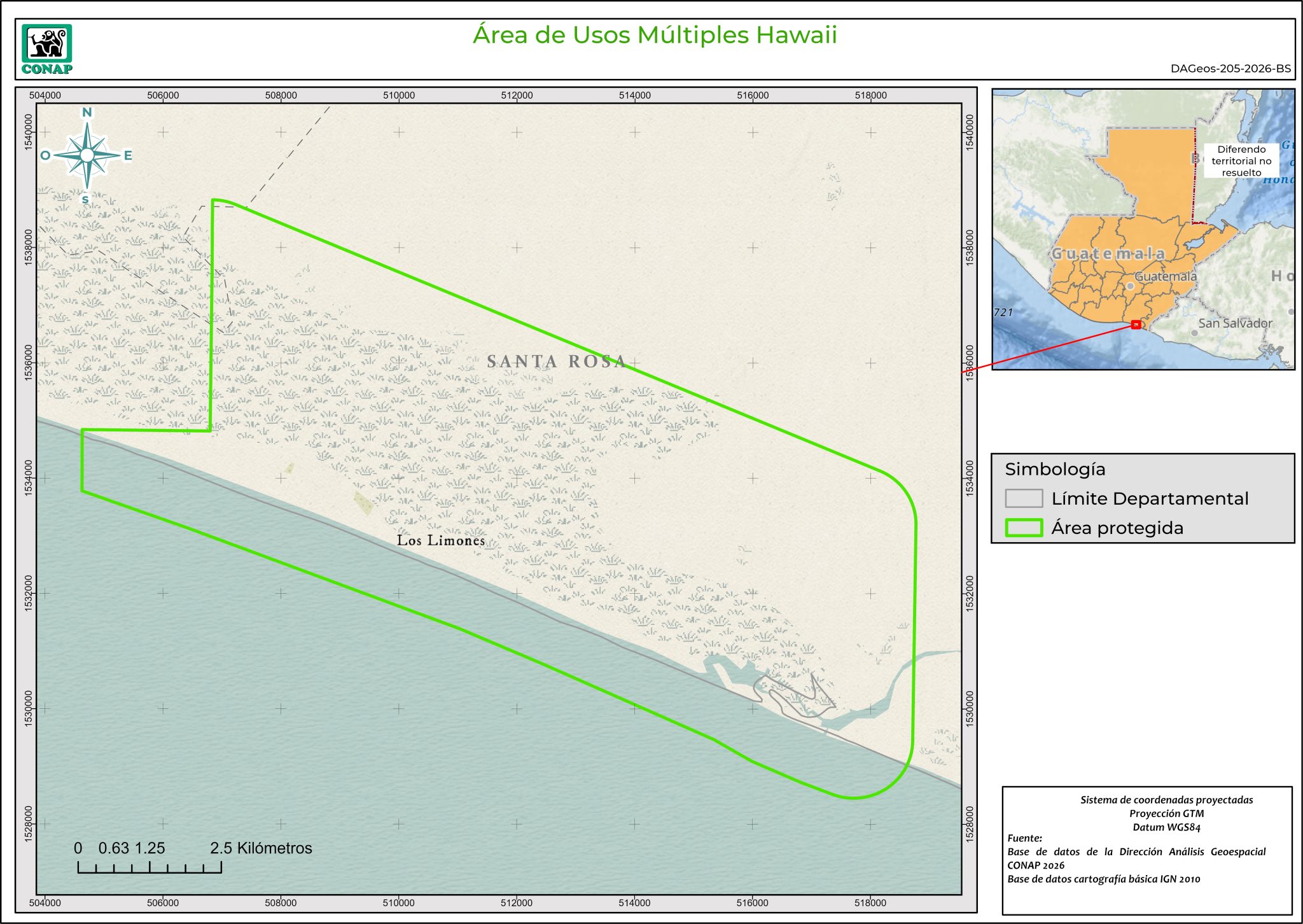Click the Diferendo territorial no resuelto label

[1241, 161]
